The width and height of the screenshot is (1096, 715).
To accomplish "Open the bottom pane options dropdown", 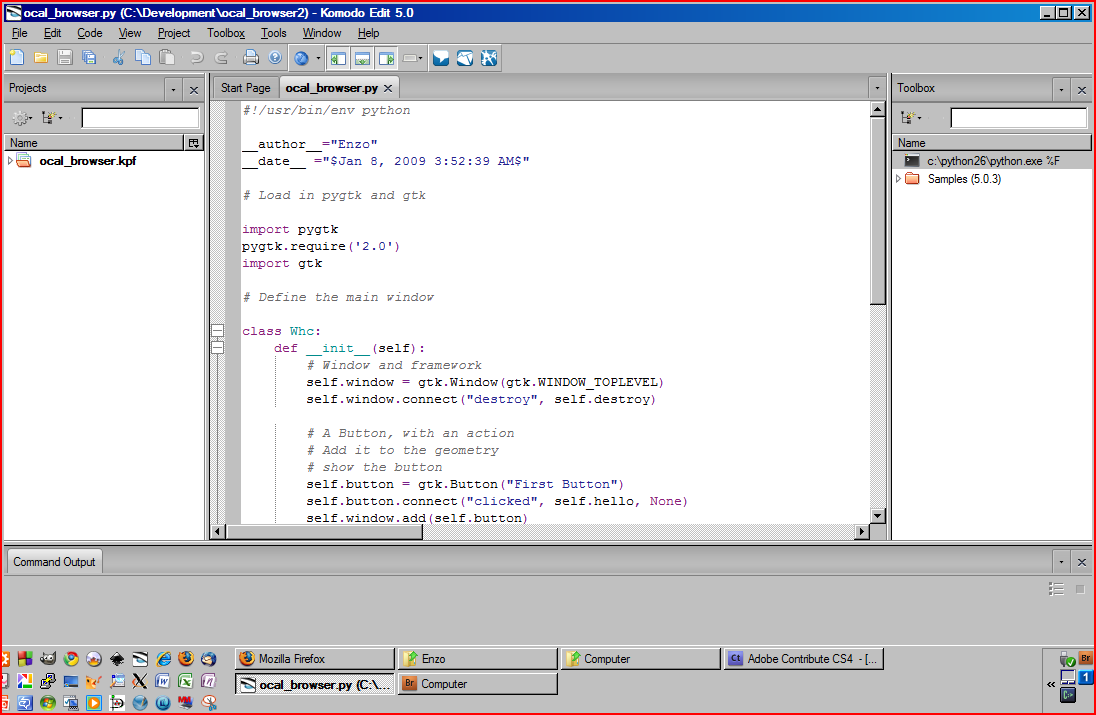I will click(1061, 562).
